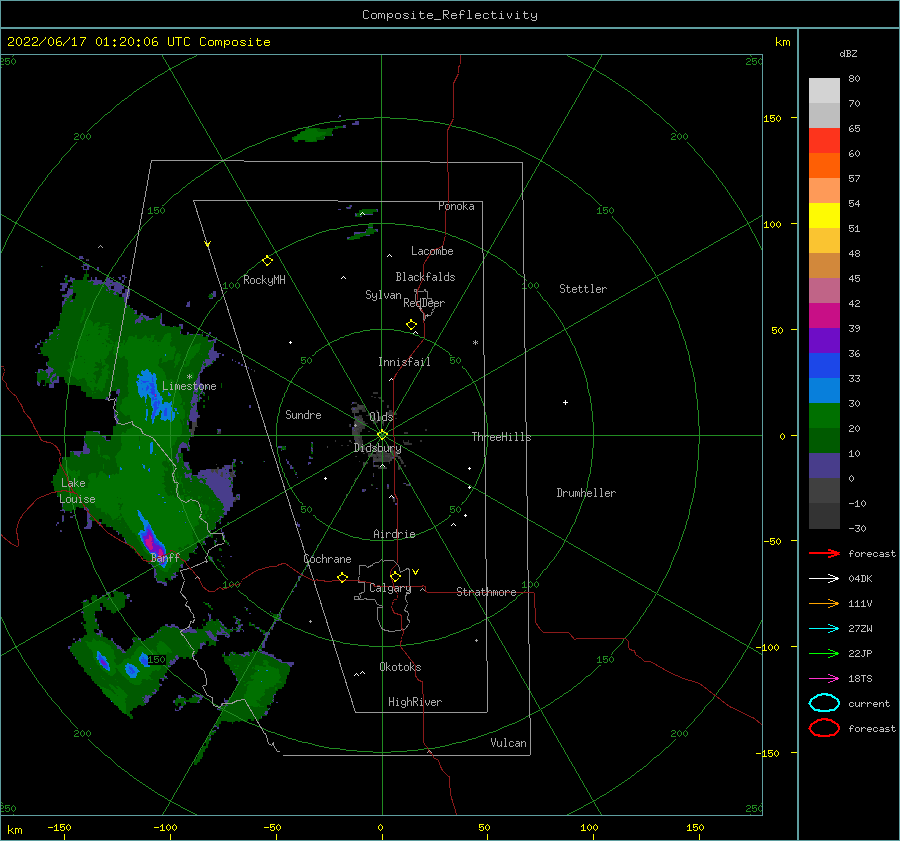Click the Banff label on the map
This screenshot has height=841, width=900.
tap(165, 558)
